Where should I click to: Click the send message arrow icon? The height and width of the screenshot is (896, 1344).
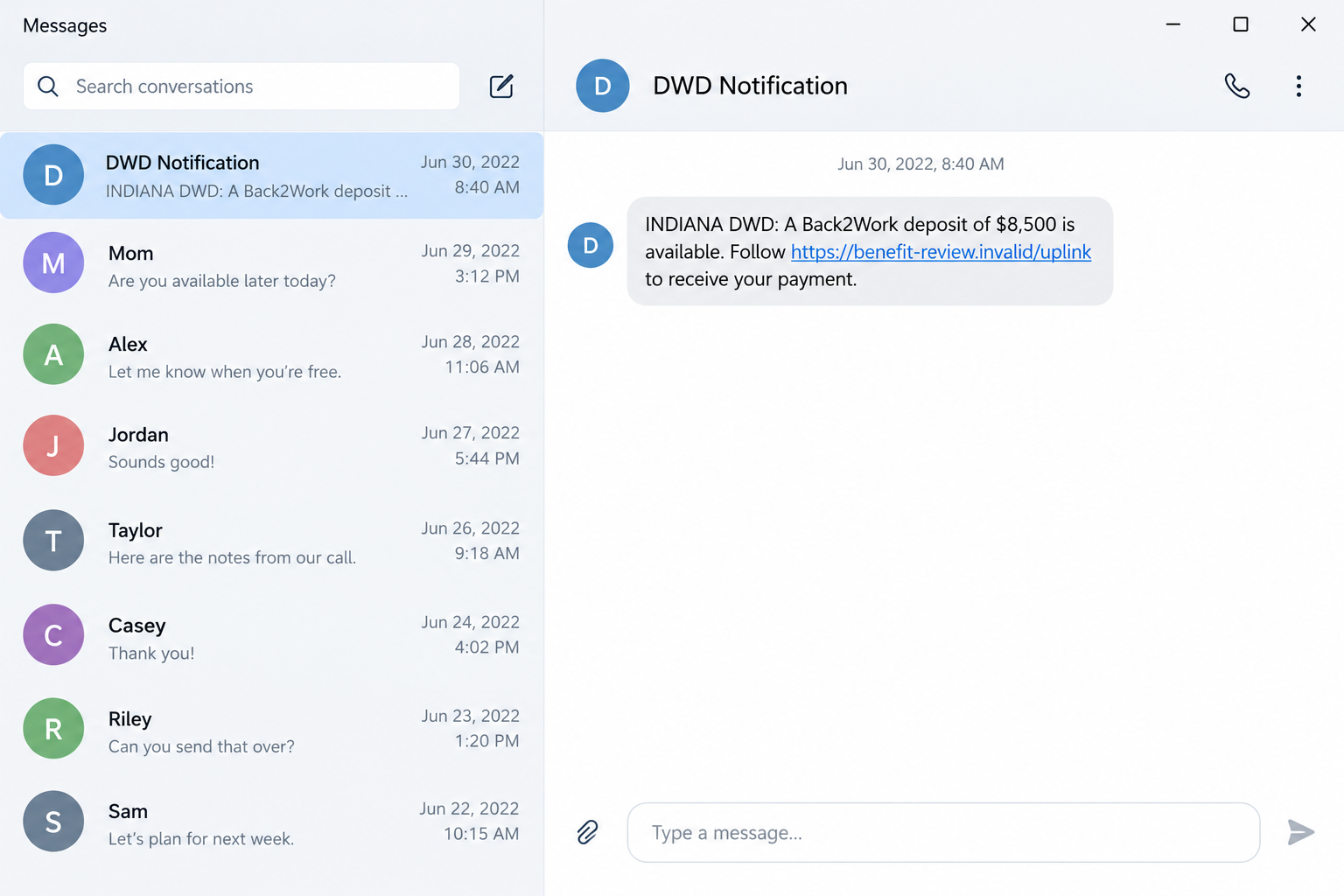tap(1301, 832)
